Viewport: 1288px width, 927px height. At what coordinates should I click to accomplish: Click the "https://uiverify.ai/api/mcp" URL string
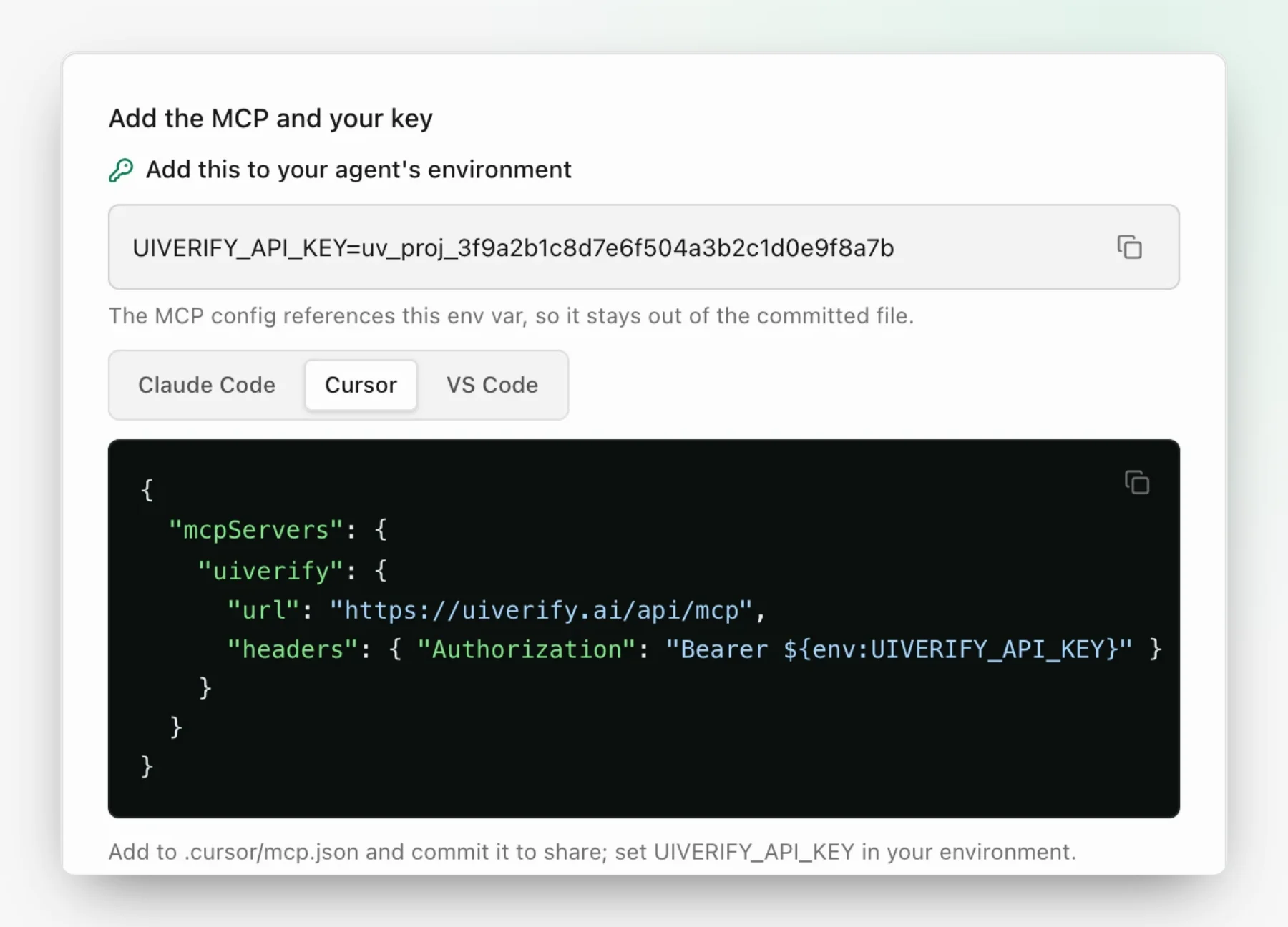(540, 610)
